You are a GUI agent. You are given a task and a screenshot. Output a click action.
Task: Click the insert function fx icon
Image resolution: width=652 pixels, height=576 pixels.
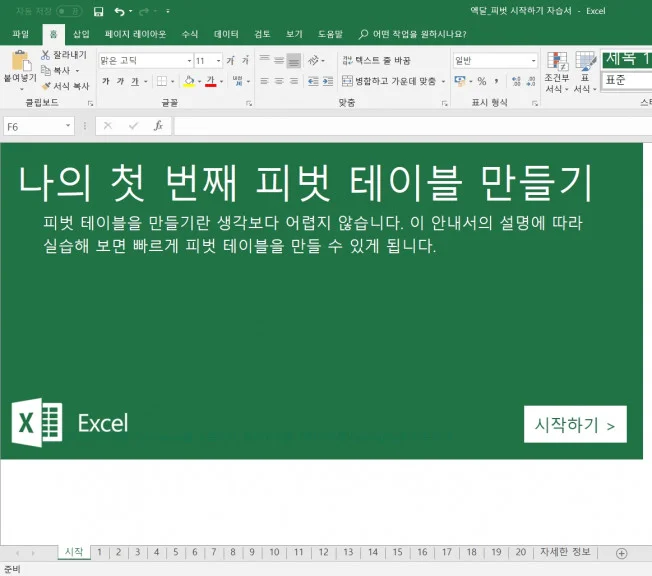158,126
